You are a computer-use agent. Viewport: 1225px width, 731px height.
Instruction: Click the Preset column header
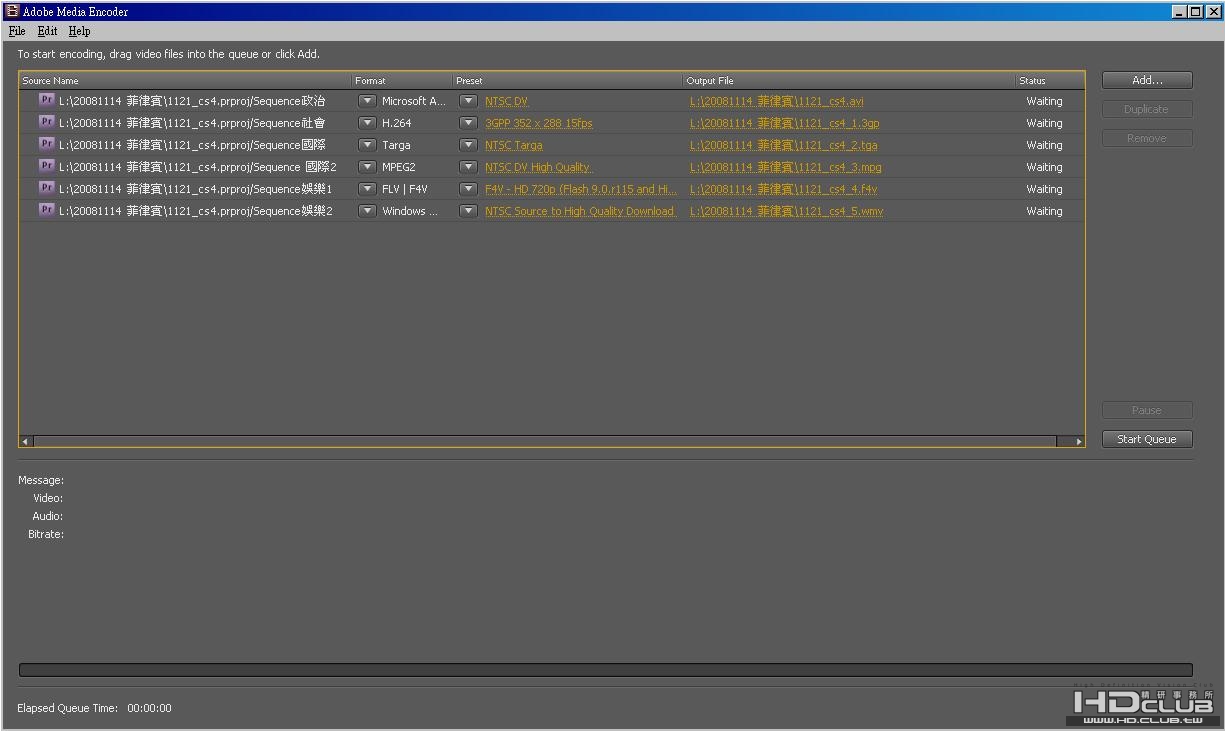coord(568,80)
